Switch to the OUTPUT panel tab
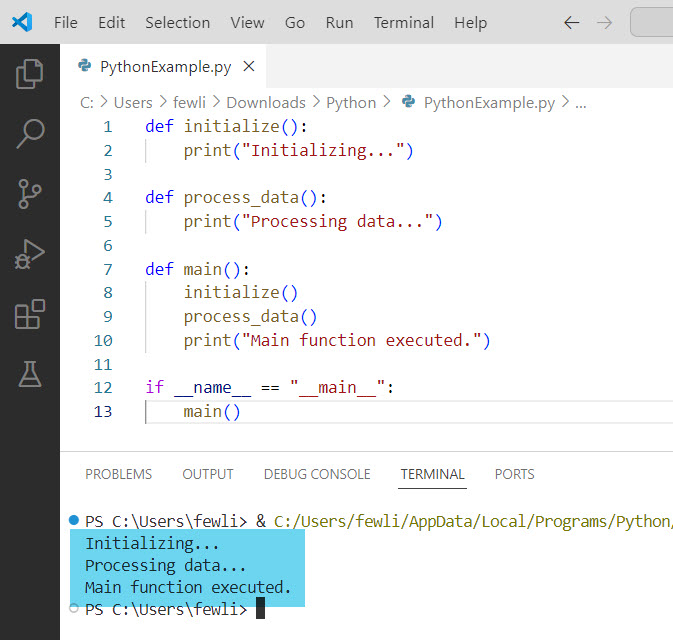This screenshot has height=640, width=673. pos(208,474)
